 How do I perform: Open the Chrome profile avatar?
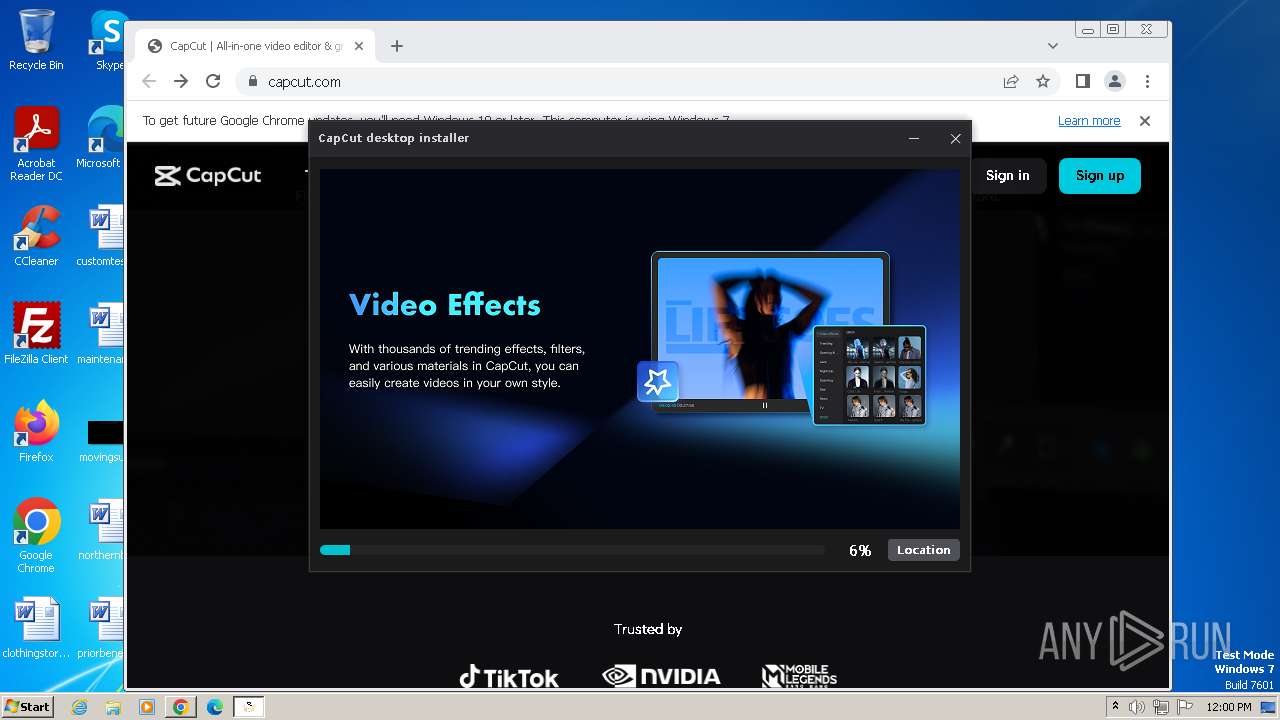pyautogui.click(x=1114, y=81)
